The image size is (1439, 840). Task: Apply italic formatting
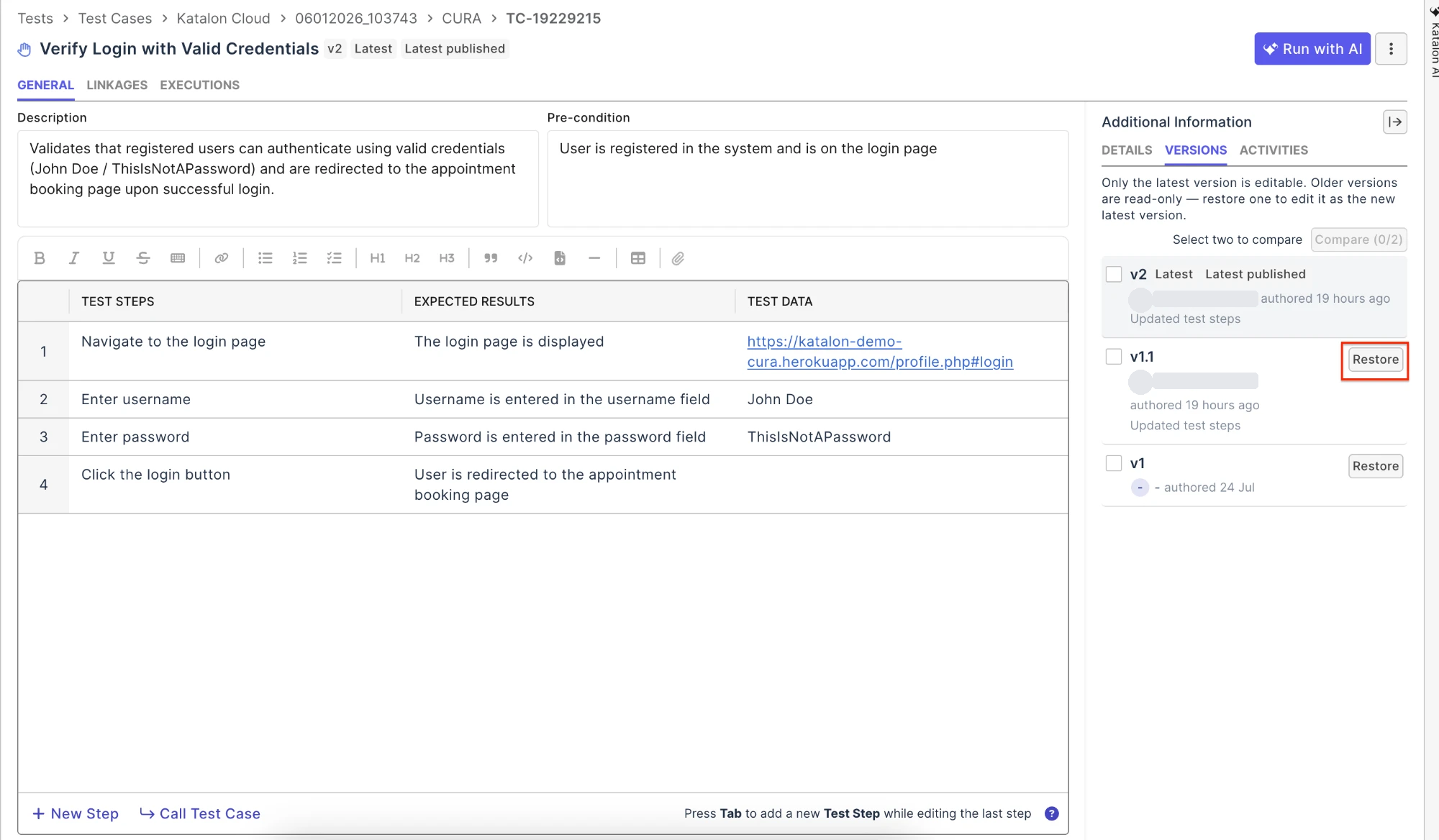click(x=73, y=258)
